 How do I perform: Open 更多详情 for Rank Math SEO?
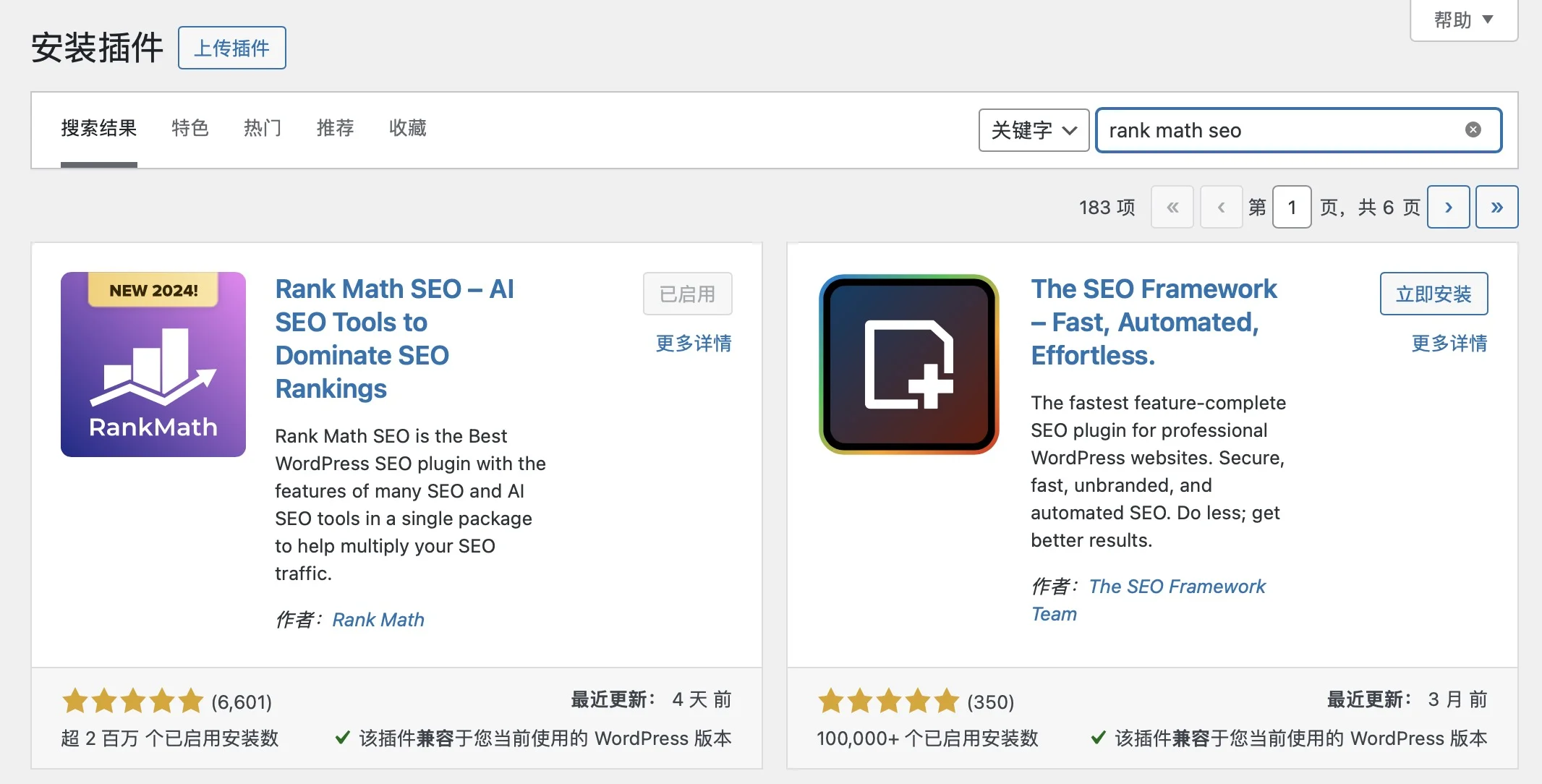[693, 343]
